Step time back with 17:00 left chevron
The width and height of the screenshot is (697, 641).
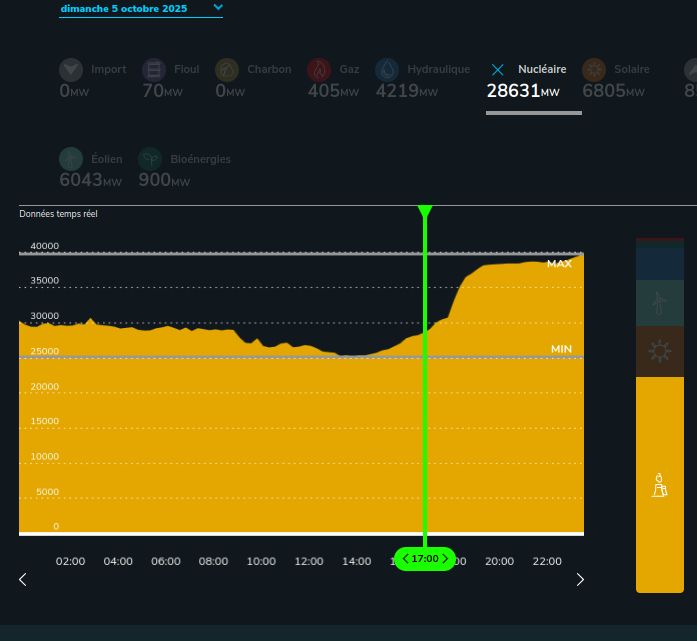[x=405, y=559]
